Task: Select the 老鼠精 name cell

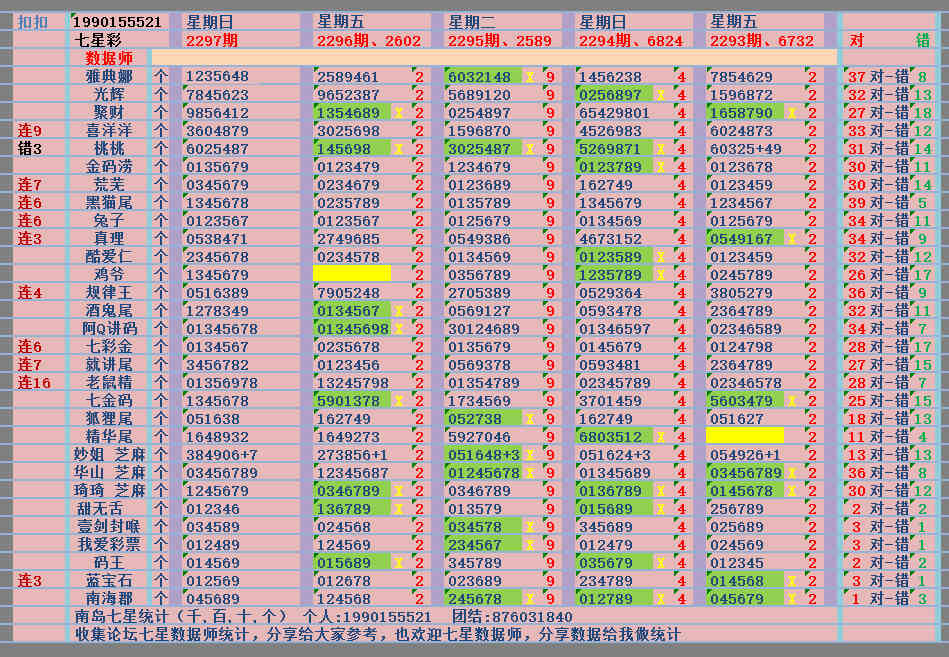Action: click(x=108, y=382)
